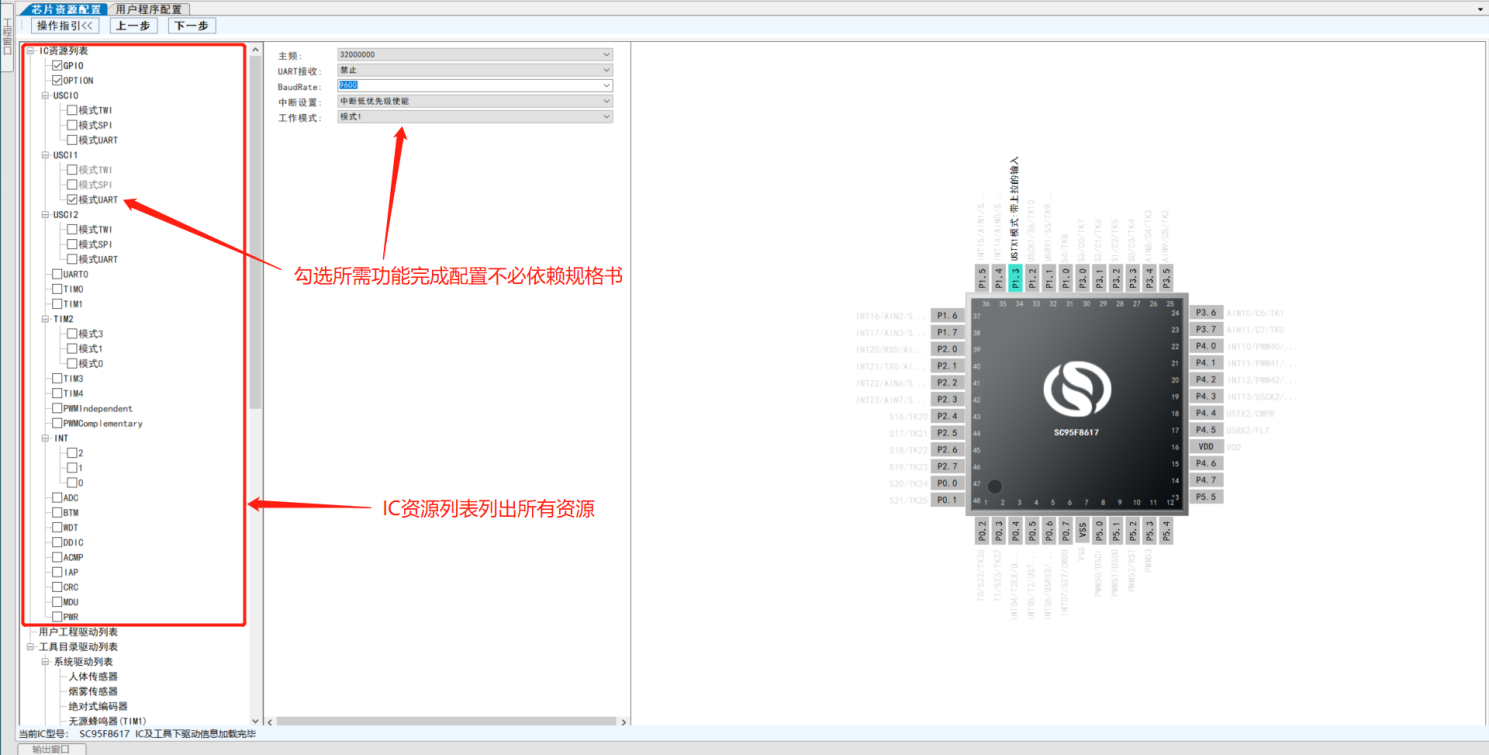Tick the ADC resource checkbox

[57, 498]
